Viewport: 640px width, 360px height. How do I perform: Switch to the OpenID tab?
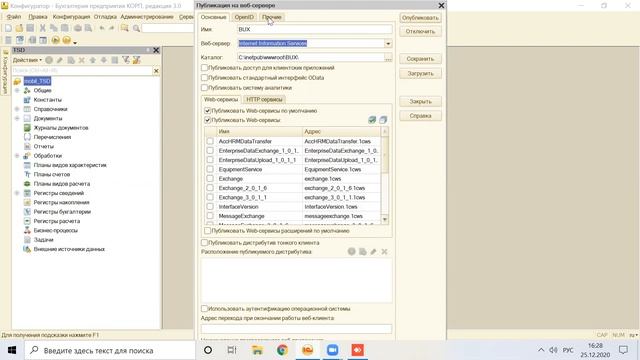(x=244, y=17)
